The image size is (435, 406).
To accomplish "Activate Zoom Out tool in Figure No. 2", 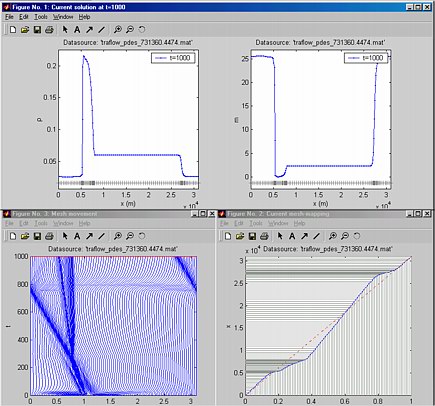I will pyautogui.click(x=345, y=236).
